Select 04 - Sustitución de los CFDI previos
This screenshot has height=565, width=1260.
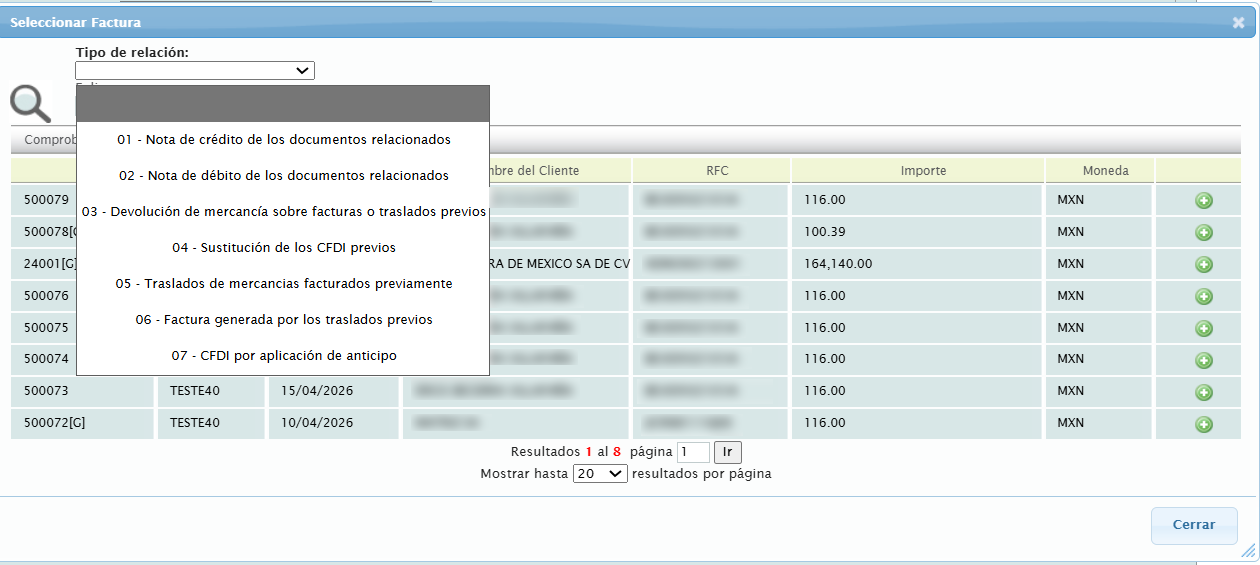click(283, 247)
